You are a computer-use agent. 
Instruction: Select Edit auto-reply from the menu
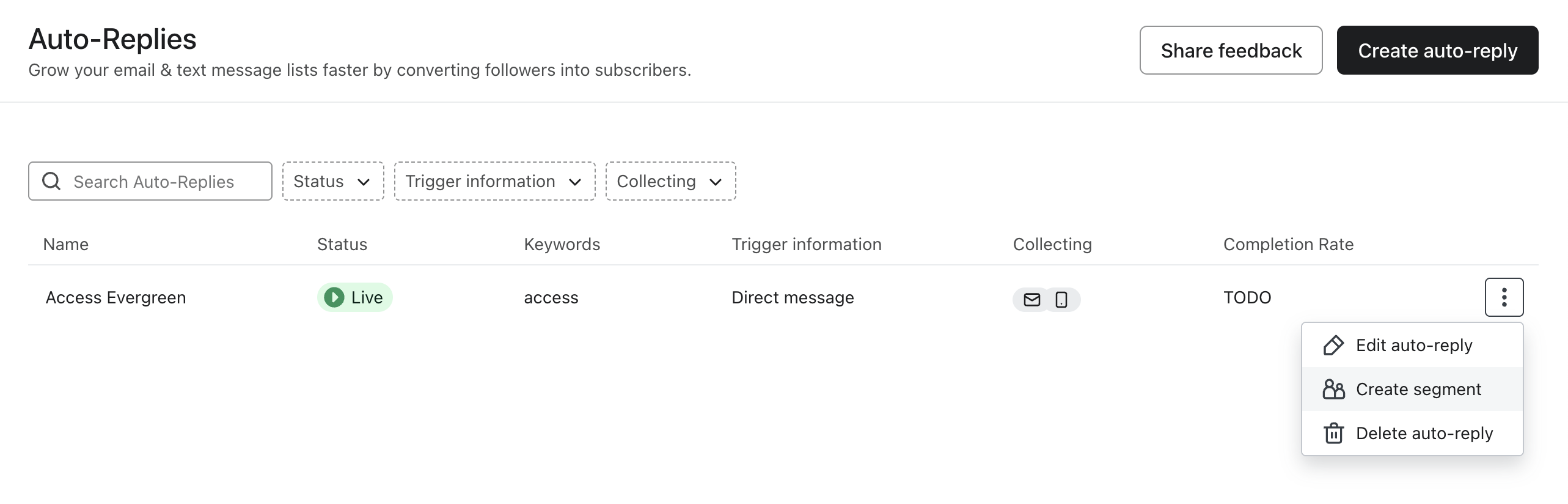coord(1413,346)
